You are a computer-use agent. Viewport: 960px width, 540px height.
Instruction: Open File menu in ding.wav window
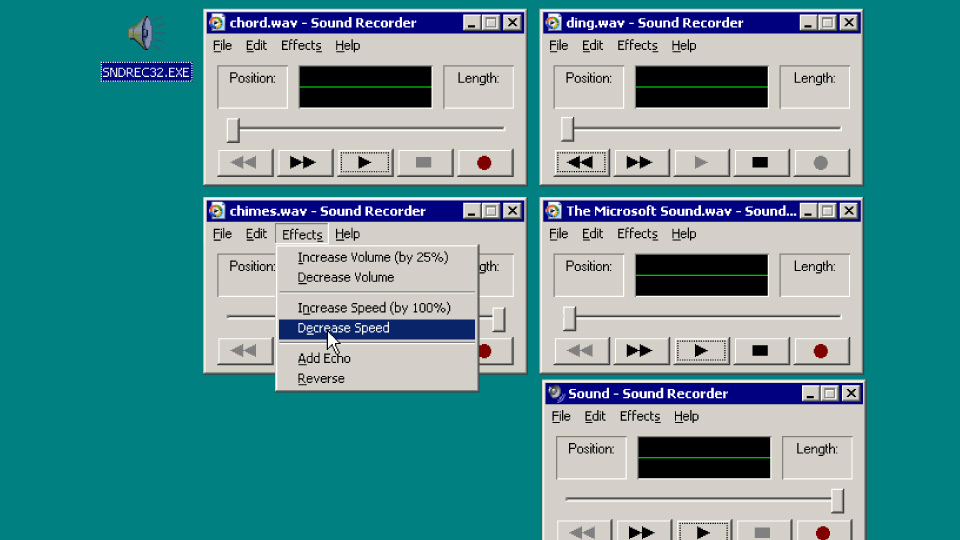(x=558, y=46)
